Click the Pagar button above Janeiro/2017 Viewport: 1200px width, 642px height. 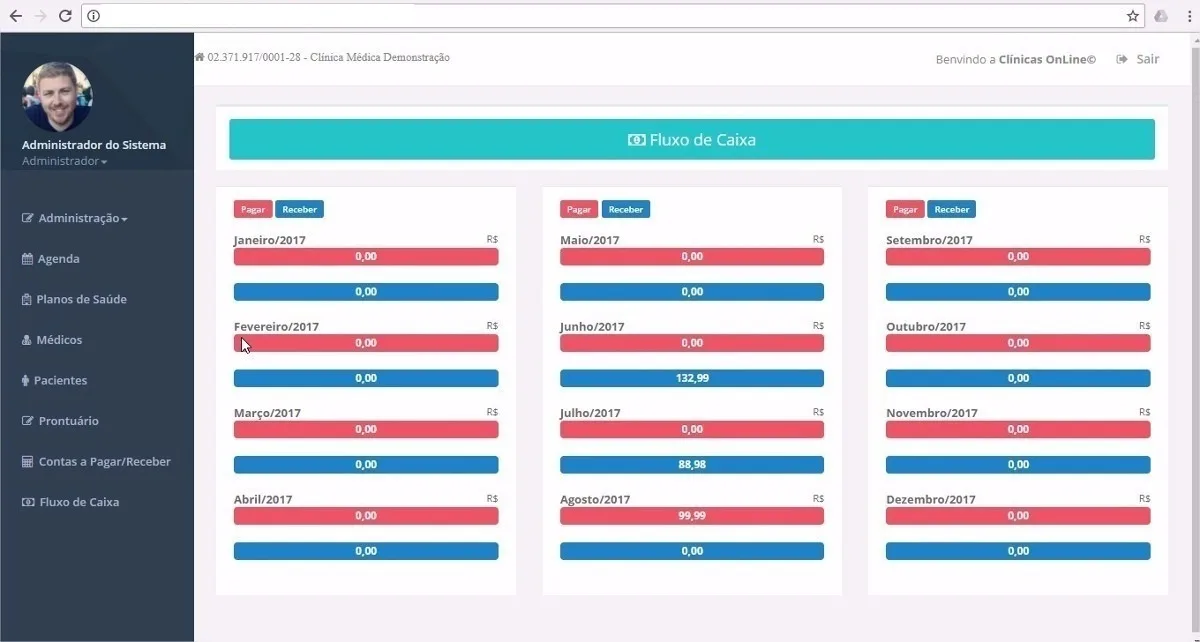click(253, 209)
